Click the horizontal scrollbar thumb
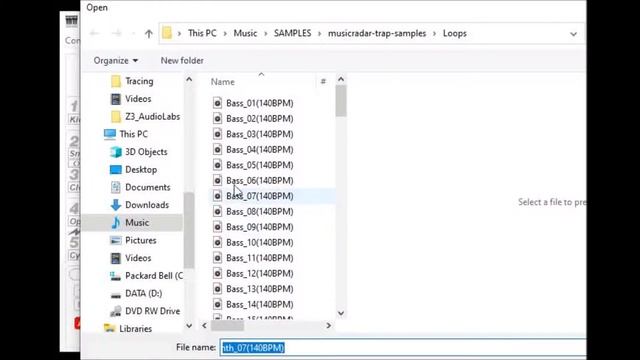This screenshot has height=360, width=640. [227, 326]
